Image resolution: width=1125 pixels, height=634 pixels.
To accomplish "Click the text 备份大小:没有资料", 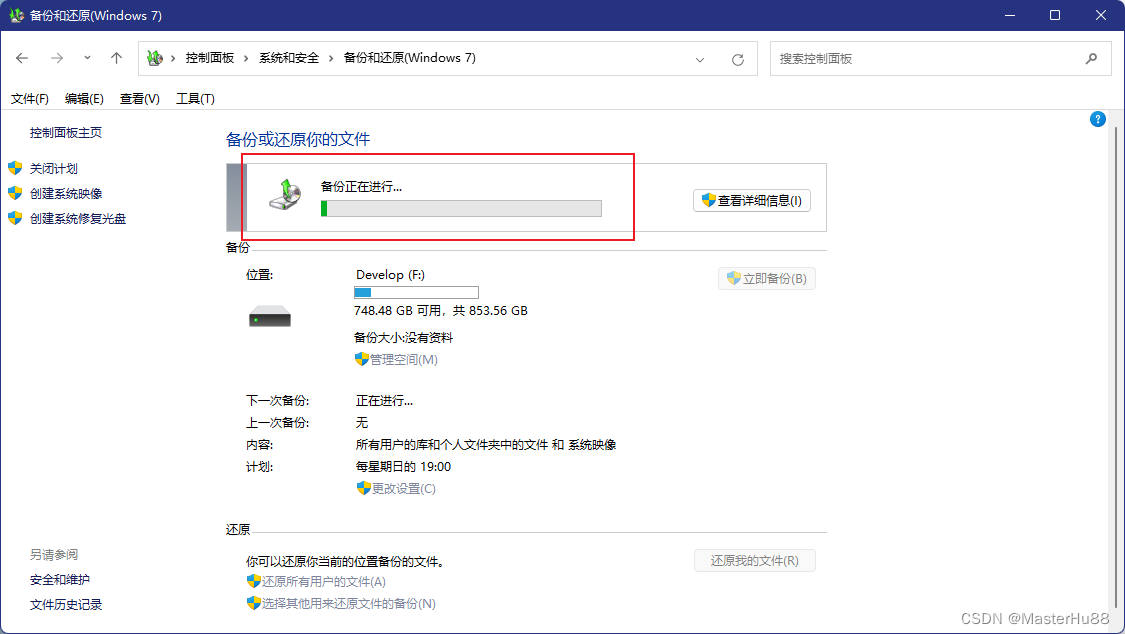I will [403, 338].
